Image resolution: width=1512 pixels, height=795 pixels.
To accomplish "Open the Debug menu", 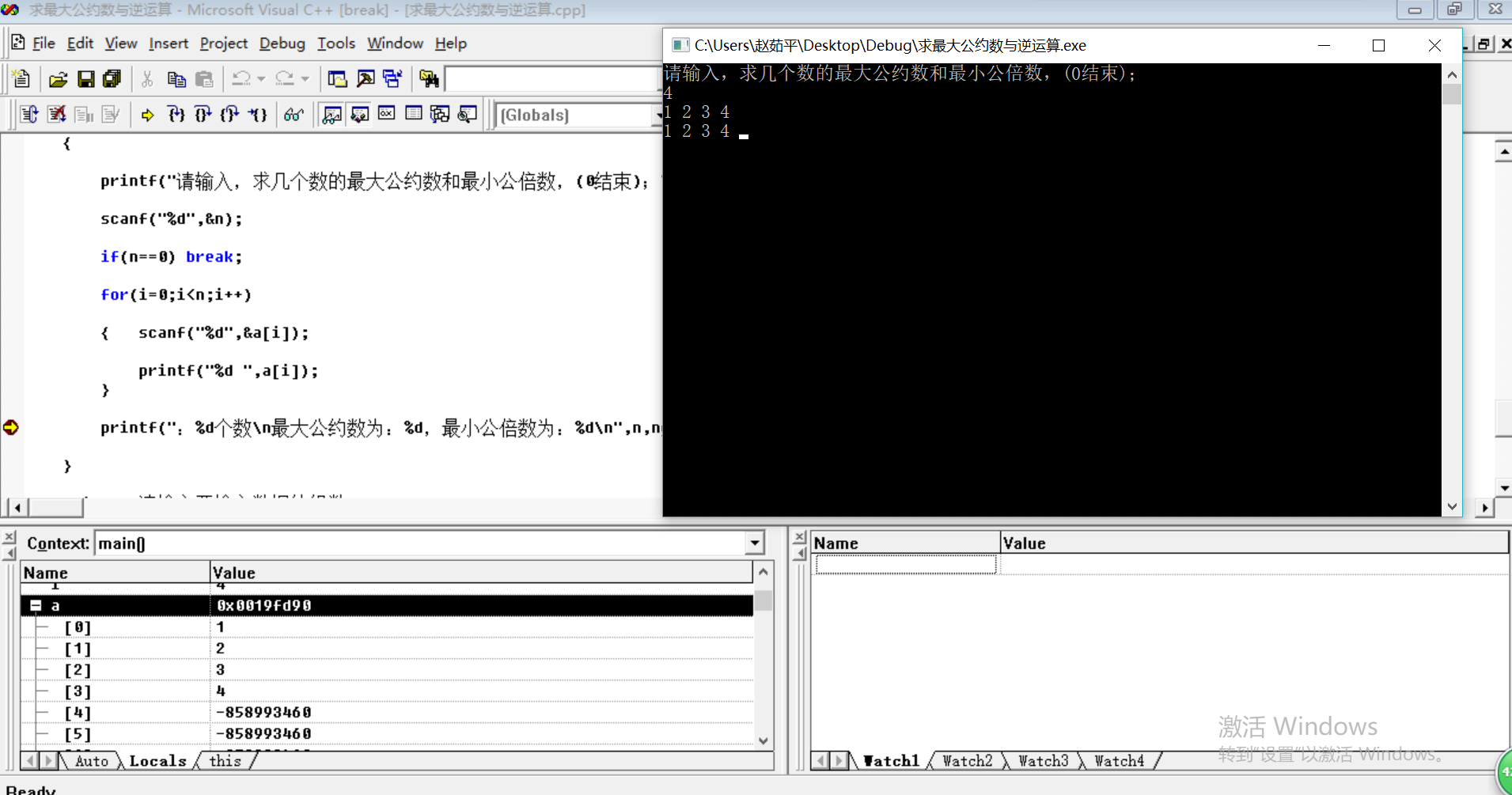I will tap(282, 43).
